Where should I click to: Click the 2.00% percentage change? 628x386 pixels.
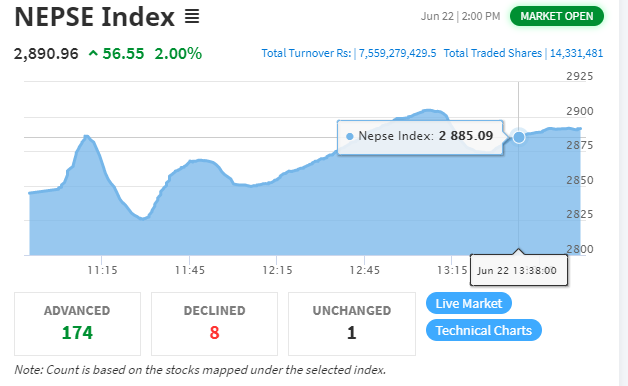178,53
